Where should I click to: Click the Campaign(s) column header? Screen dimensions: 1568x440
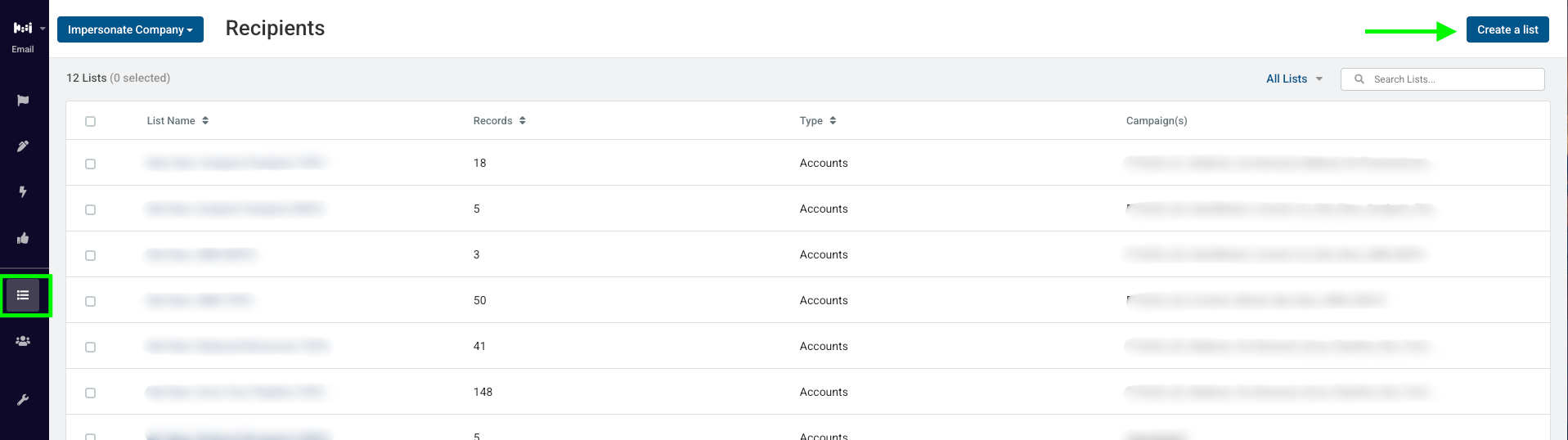point(1157,120)
